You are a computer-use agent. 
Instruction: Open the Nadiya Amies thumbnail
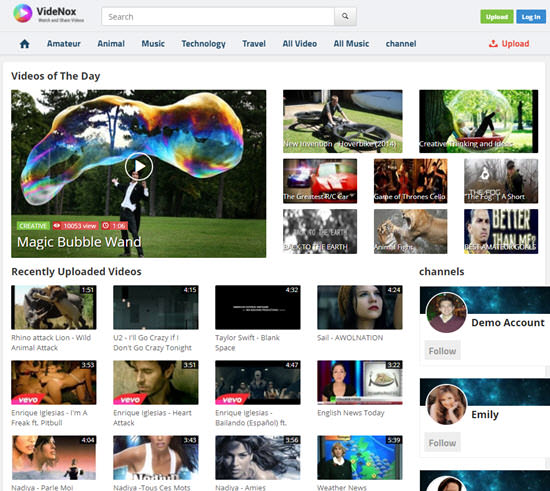pyautogui.click(x=258, y=458)
